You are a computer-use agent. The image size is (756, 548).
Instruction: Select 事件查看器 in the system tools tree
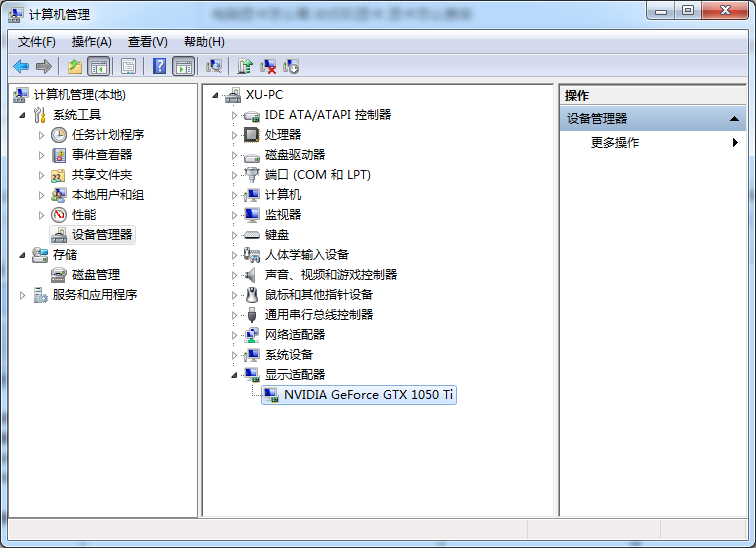click(101, 155)
